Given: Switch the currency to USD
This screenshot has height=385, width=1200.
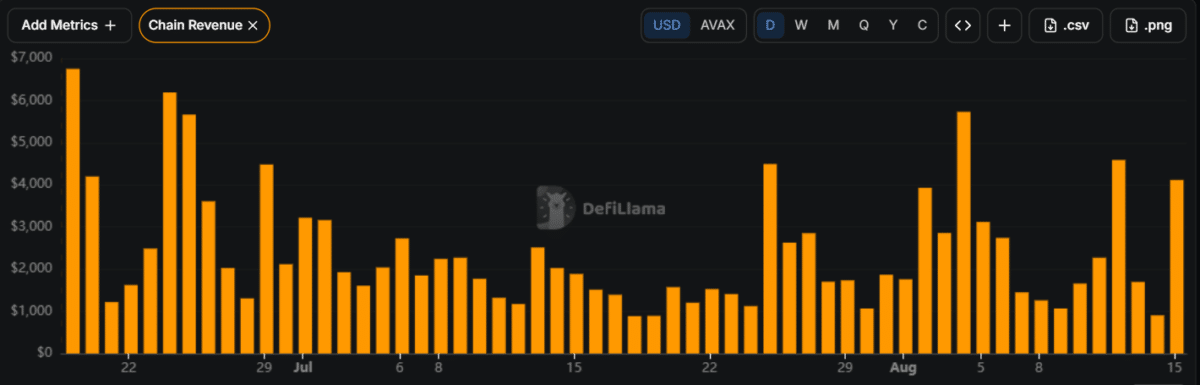Looking at the screenshot, I should (x=667, y=25).
